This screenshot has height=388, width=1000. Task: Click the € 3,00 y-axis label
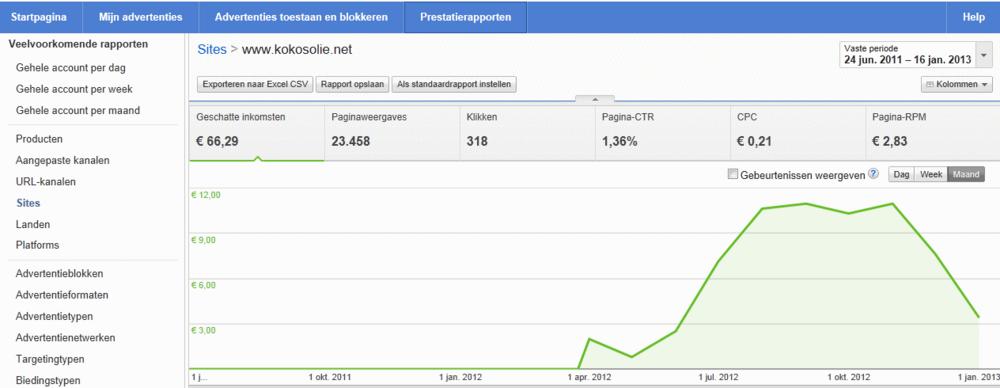(x=203, y=330)
